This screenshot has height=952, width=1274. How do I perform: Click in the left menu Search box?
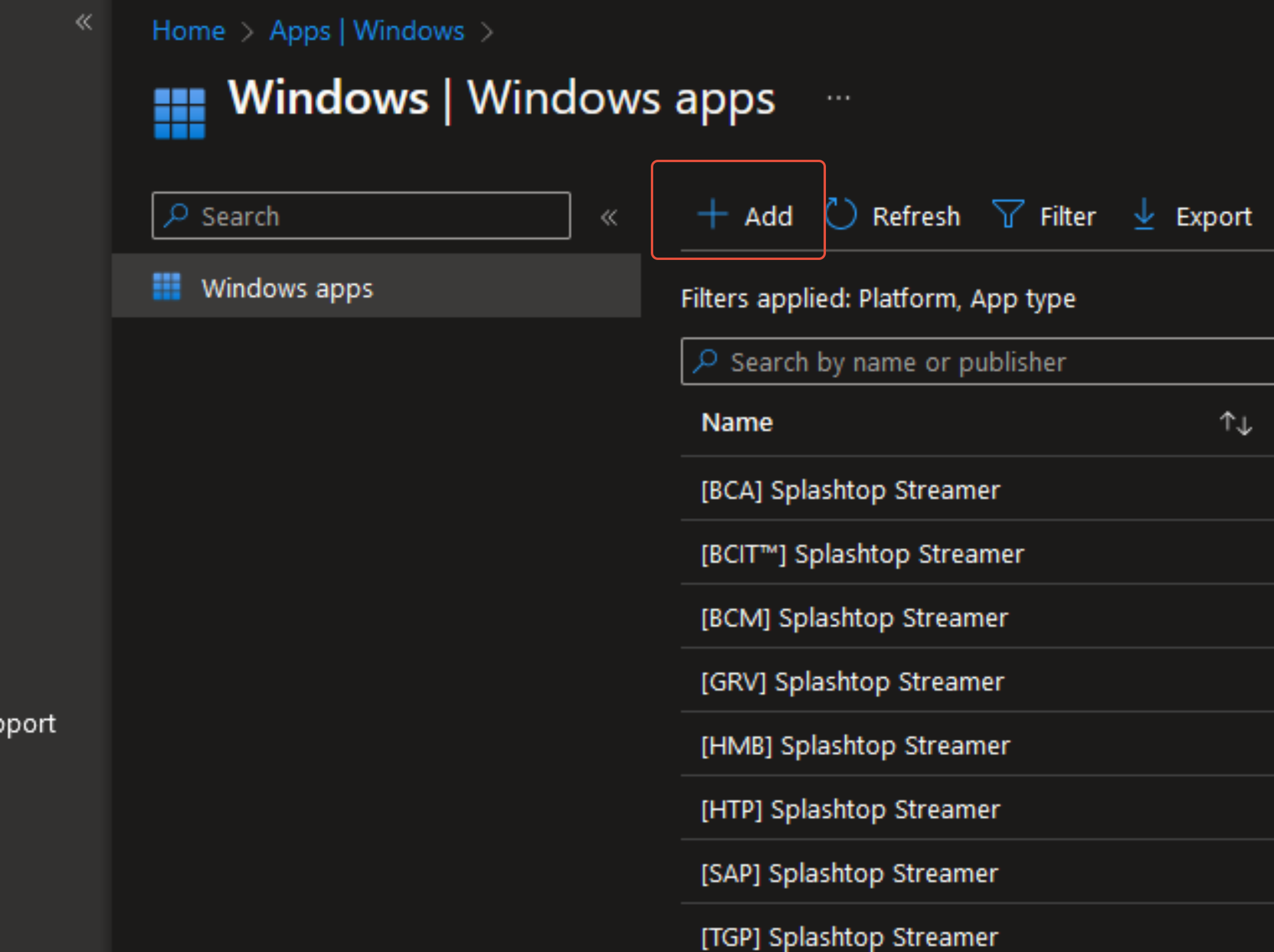(x=377, y=216)
